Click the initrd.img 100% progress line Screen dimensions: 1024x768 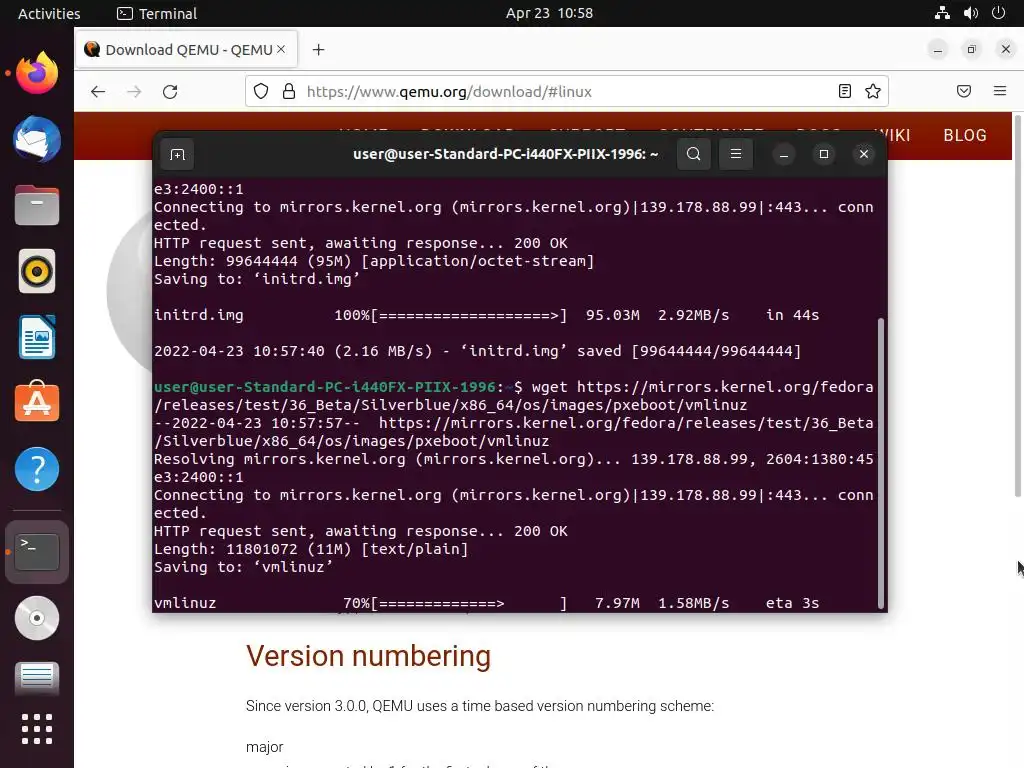pyautogui.click(x=486, y=315)
